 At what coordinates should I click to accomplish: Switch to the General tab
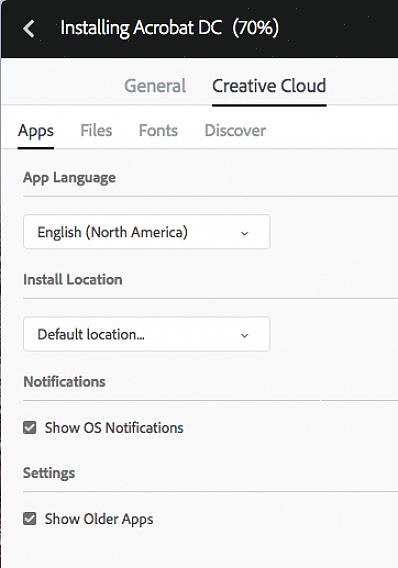pyautogui.click(x=155, y=86)
